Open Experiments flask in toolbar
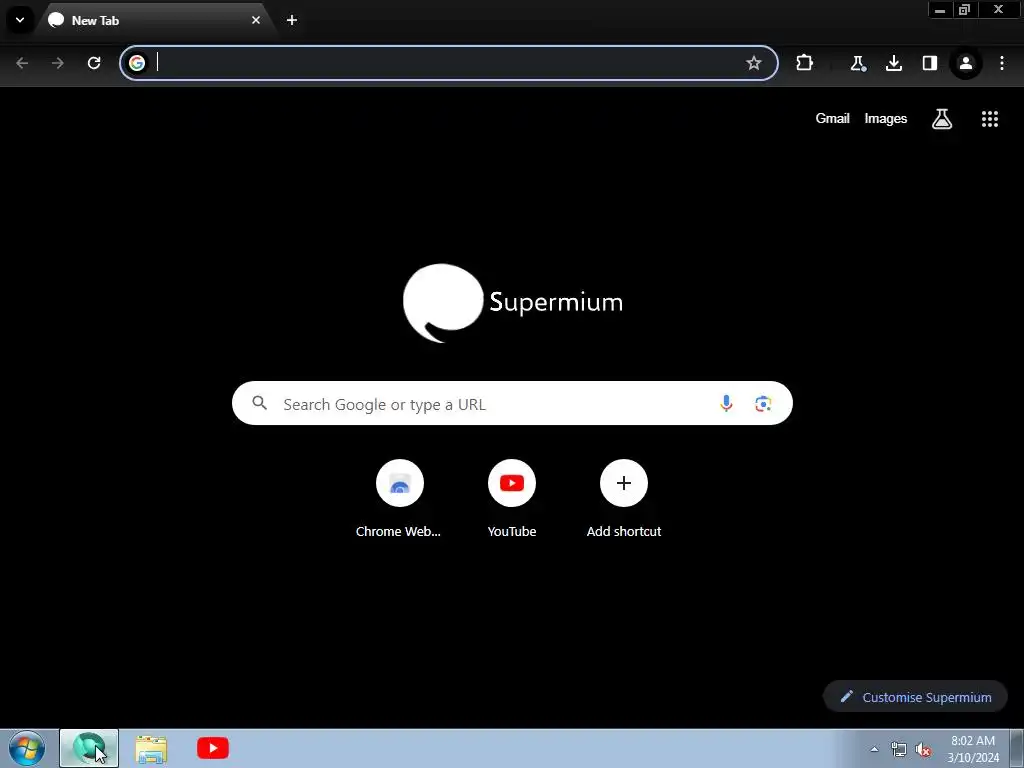Viewport: 1024px width, 768px height. point(857,63)
